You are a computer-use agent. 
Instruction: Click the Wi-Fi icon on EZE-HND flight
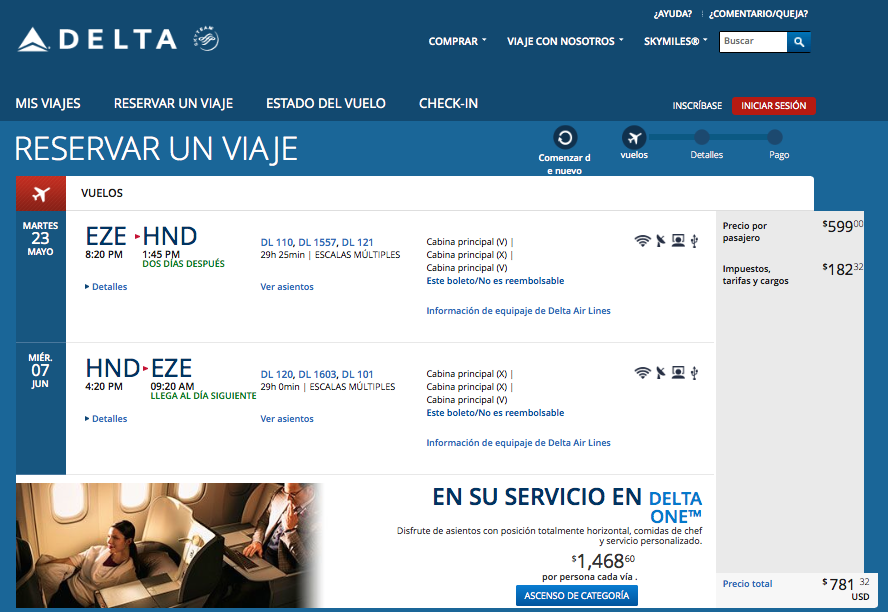[642, 241]
